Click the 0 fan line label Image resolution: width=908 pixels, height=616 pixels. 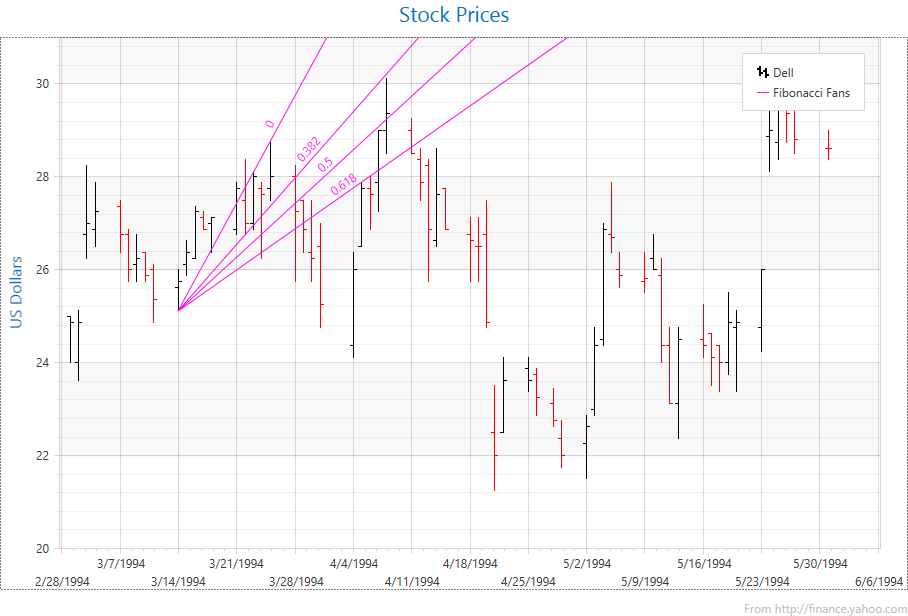tap(269, 123)
